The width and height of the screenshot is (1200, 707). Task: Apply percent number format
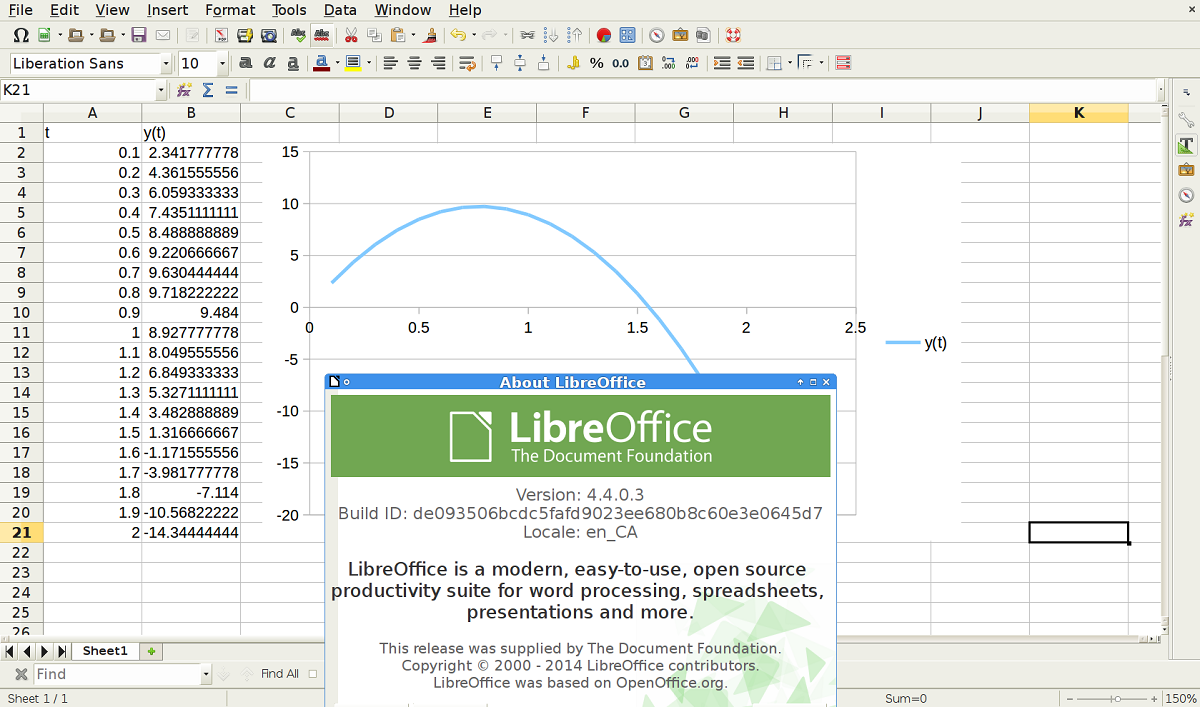(597, 63)
